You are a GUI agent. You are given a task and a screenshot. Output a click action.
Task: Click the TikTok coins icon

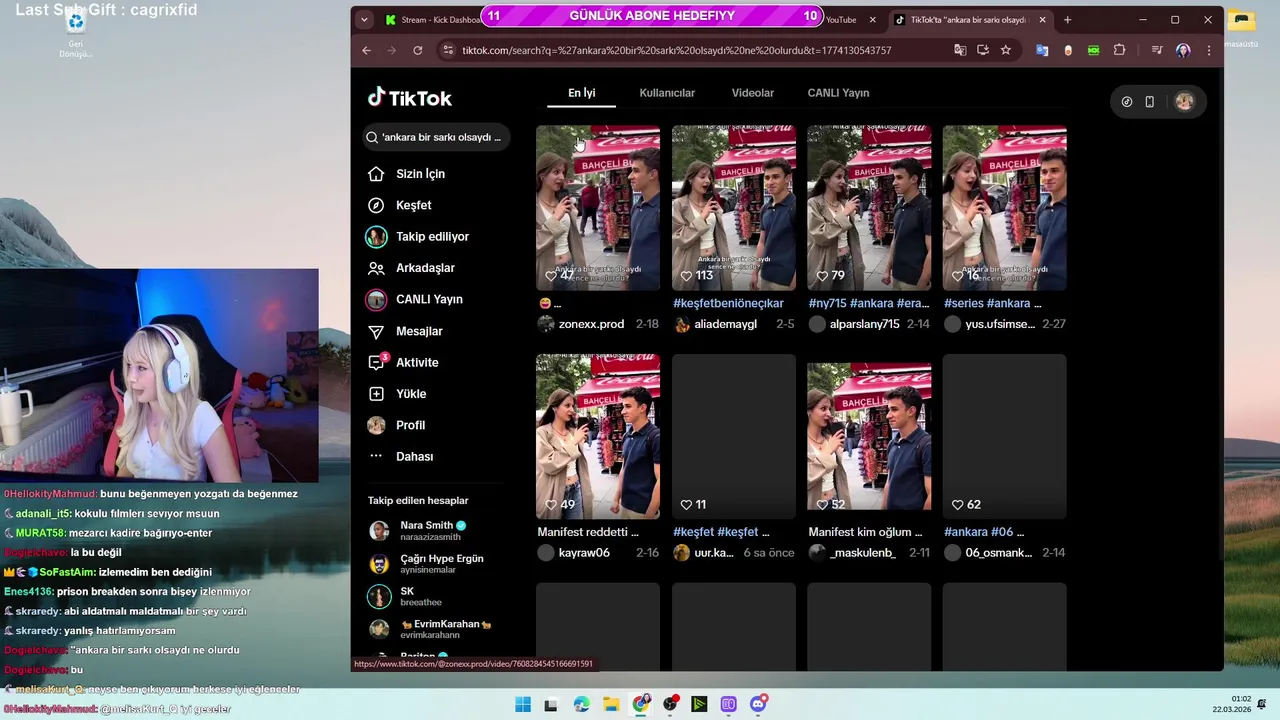point(1127,101)
